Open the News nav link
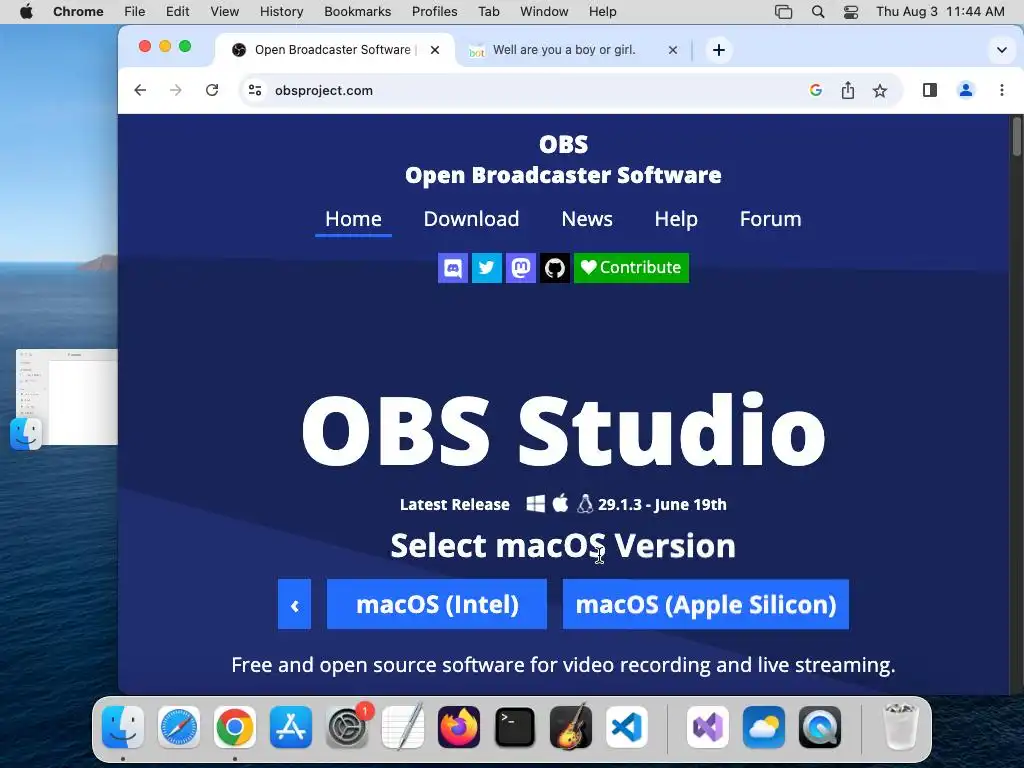This screenshot has height=768, width=1024. [x=586, y=219]
